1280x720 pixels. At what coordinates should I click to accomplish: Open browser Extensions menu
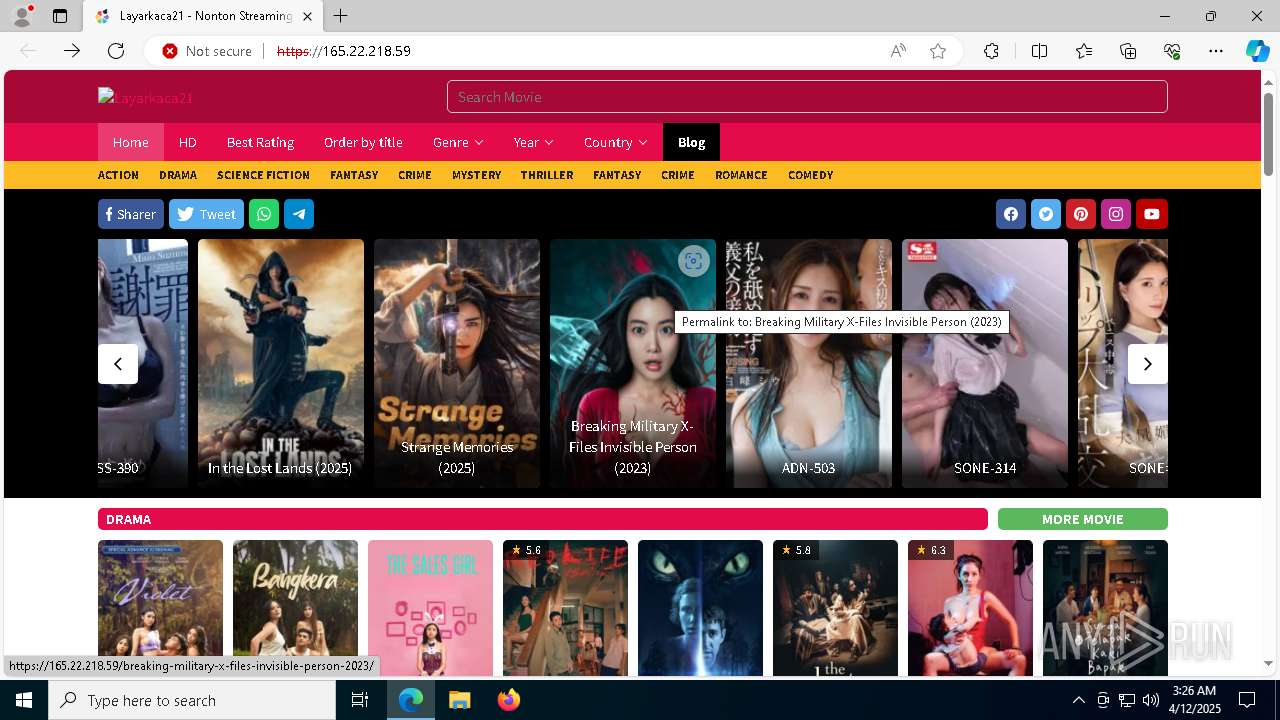click(x=991, y=51)
